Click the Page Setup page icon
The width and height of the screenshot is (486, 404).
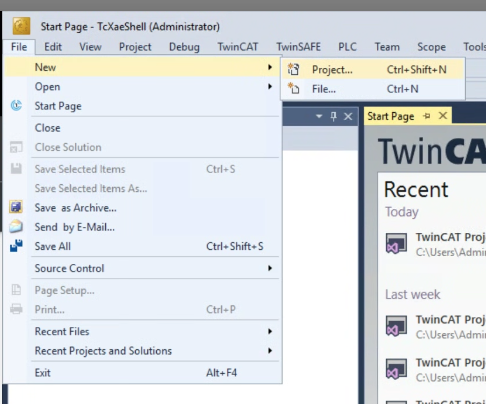16,290
